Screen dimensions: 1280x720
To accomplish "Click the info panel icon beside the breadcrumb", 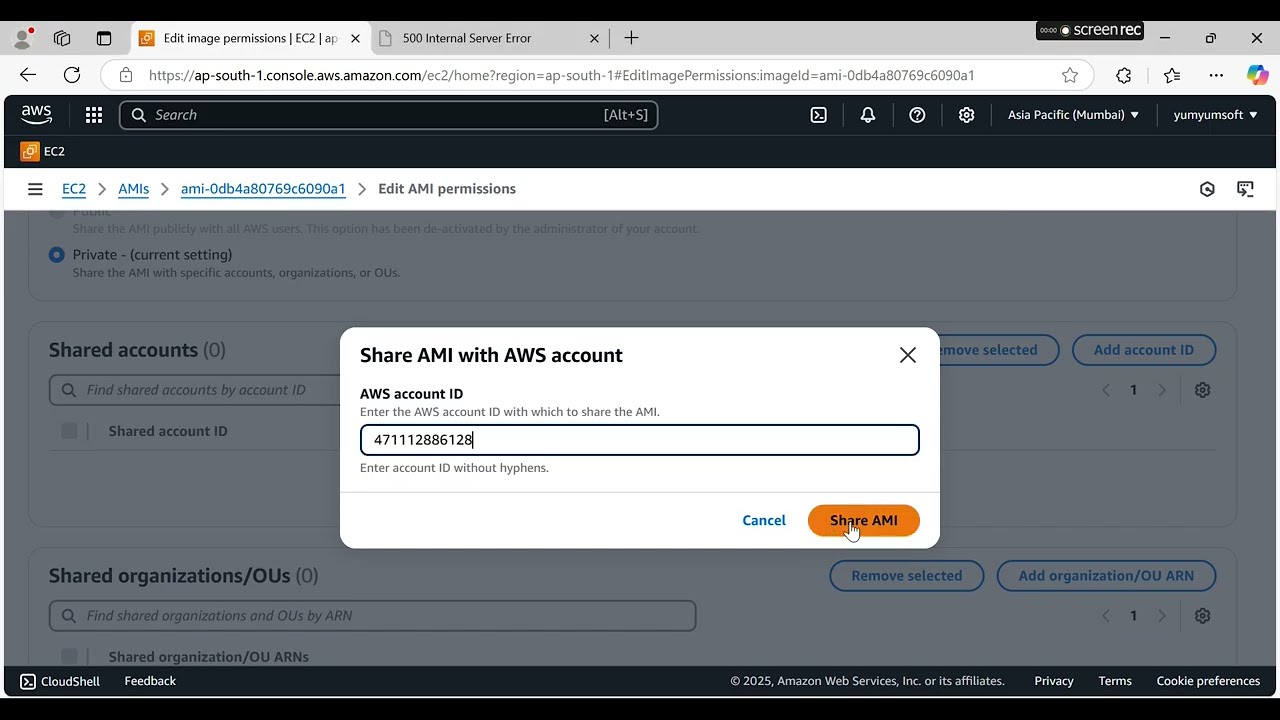I will point(1207,189).
